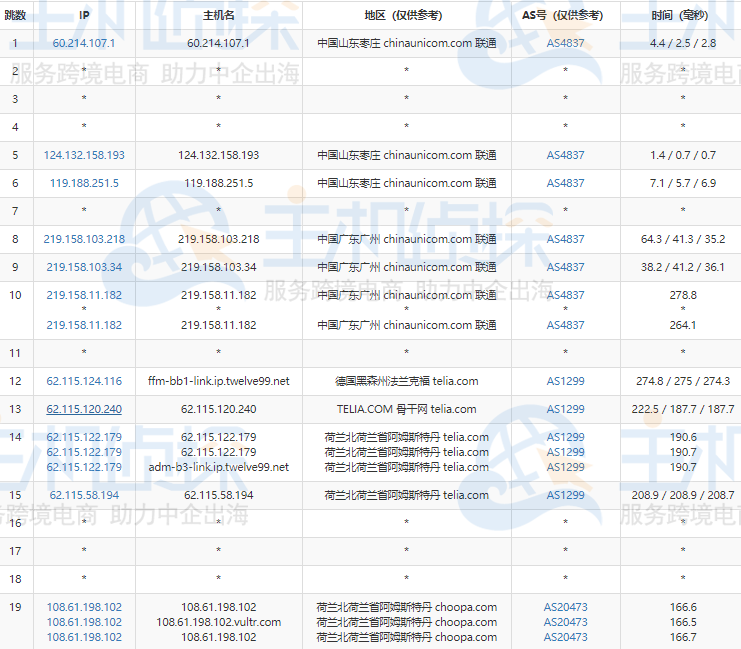Select latency value 7.1 / 5.7 / 6.9
Viewport: 741px width, 649px height.
(683, 183)
